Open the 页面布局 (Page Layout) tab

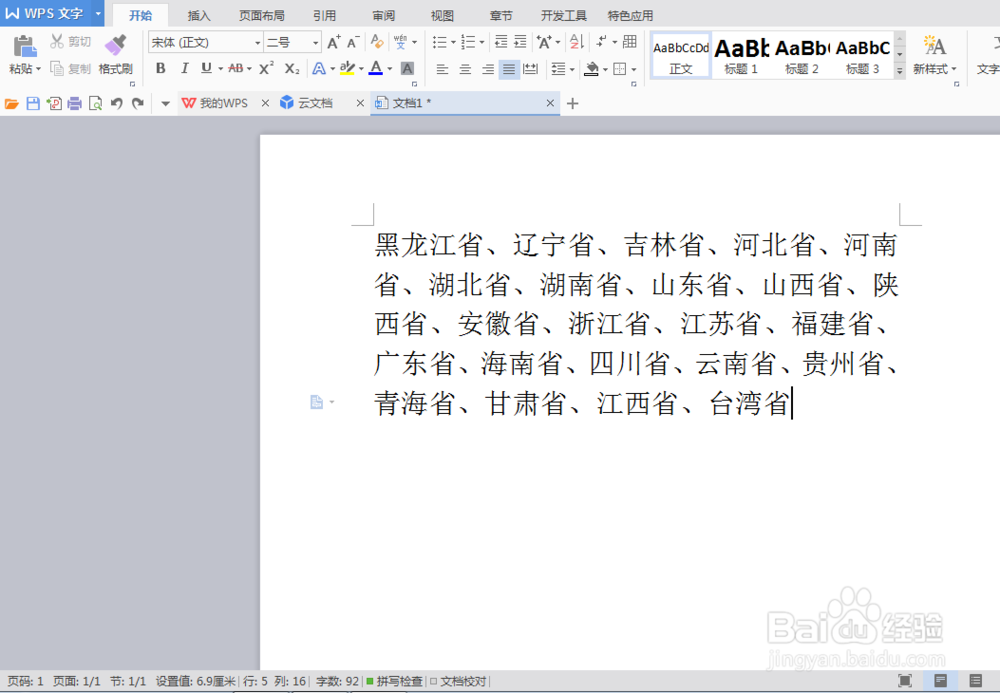pos(261,15)
